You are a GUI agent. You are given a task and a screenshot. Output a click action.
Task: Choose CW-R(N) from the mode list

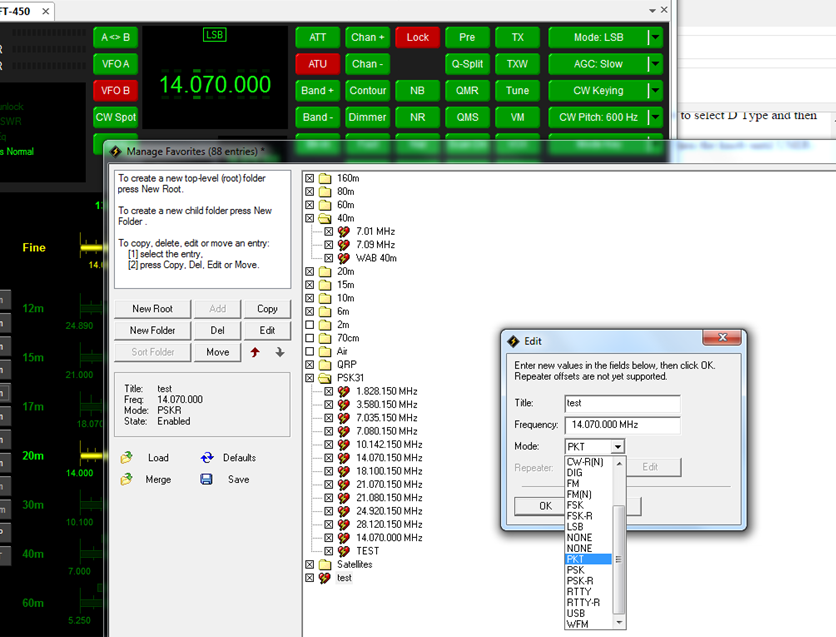coord(589,462)
